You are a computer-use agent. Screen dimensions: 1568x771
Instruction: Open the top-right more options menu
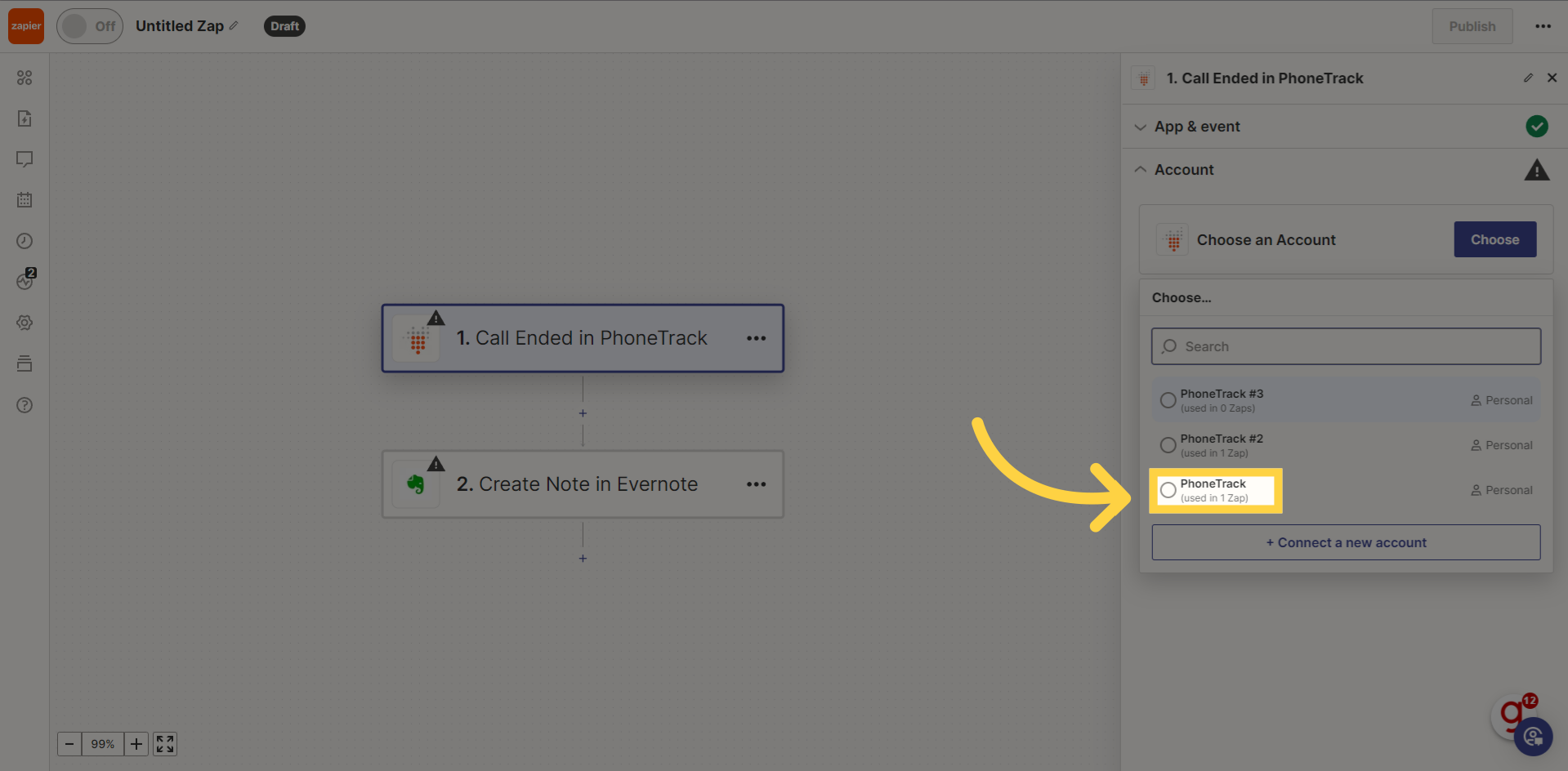1543,26
